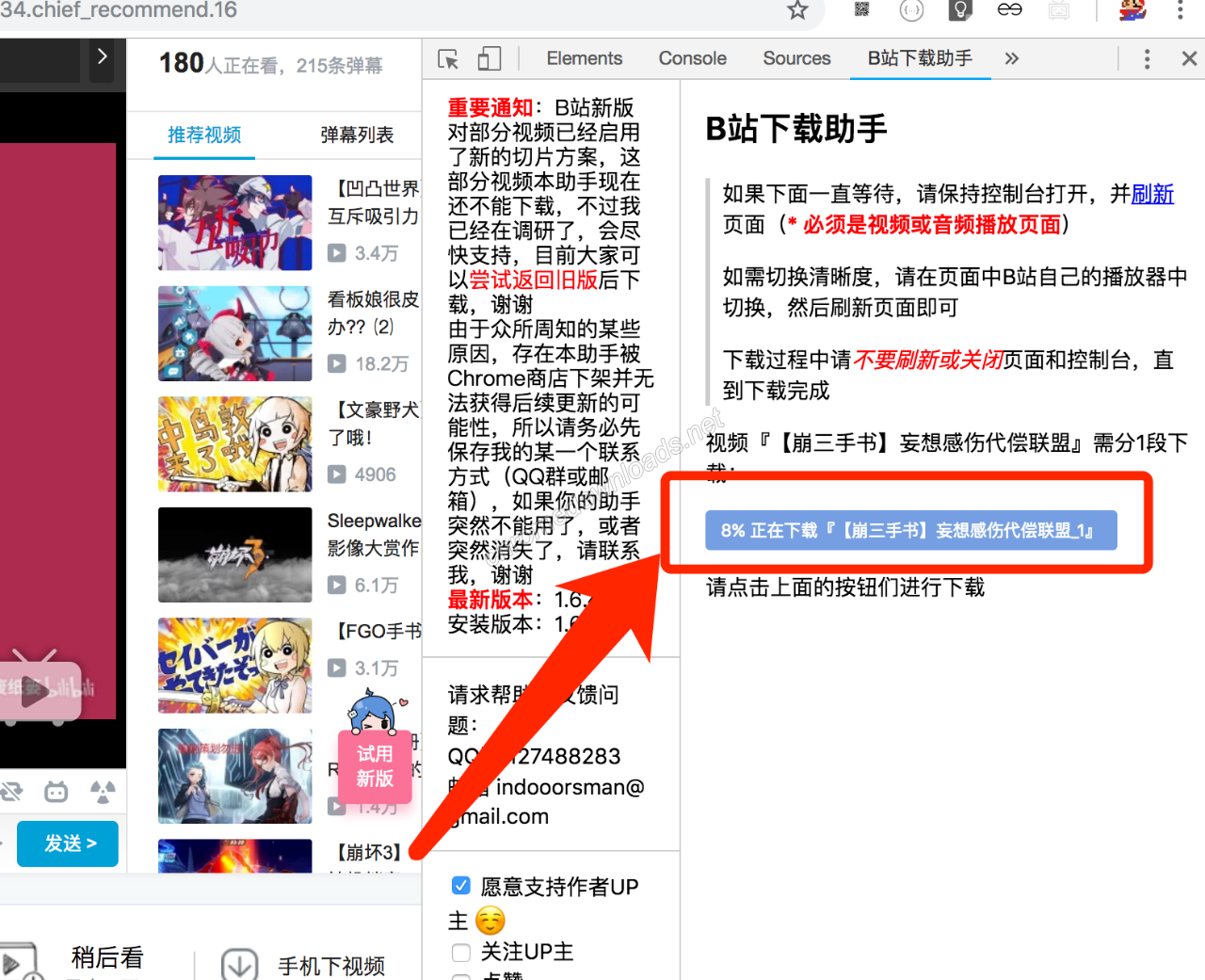Check the 关注UP主 checkbox
1205x980 pixels.
point(461,953)
